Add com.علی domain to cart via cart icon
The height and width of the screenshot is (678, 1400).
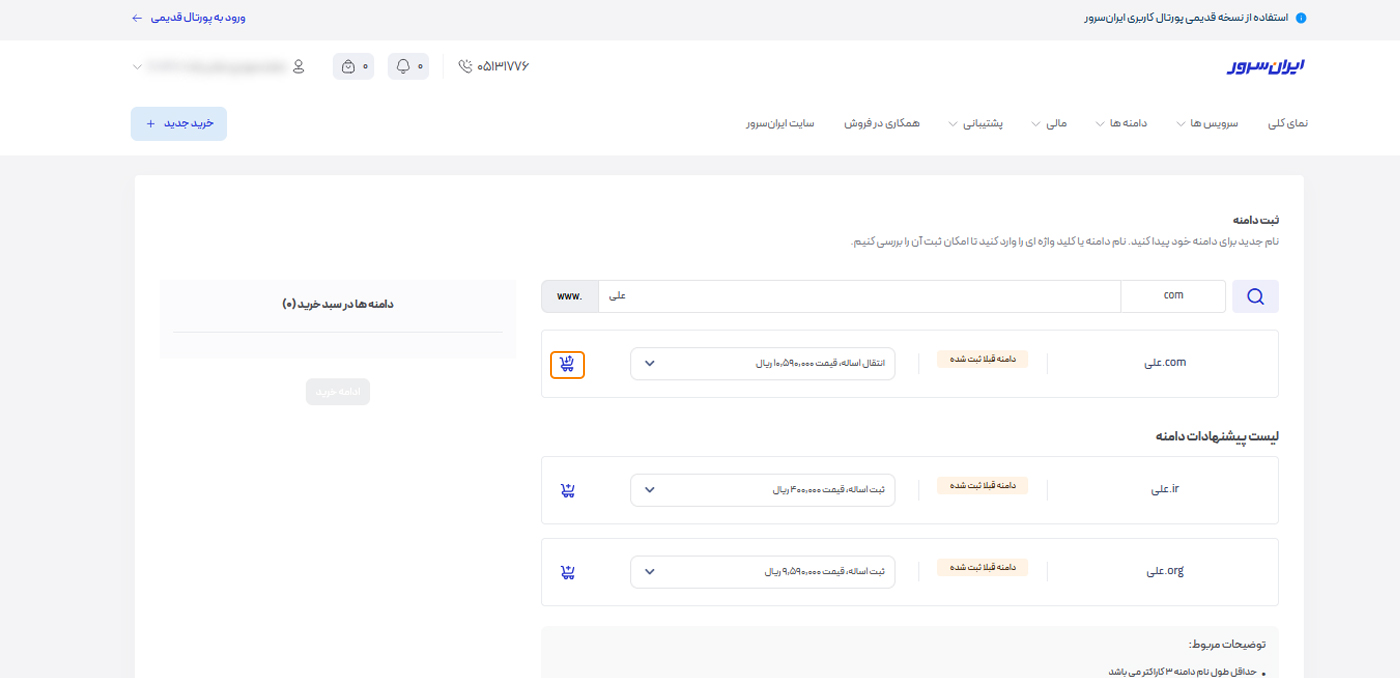[567, 364]
